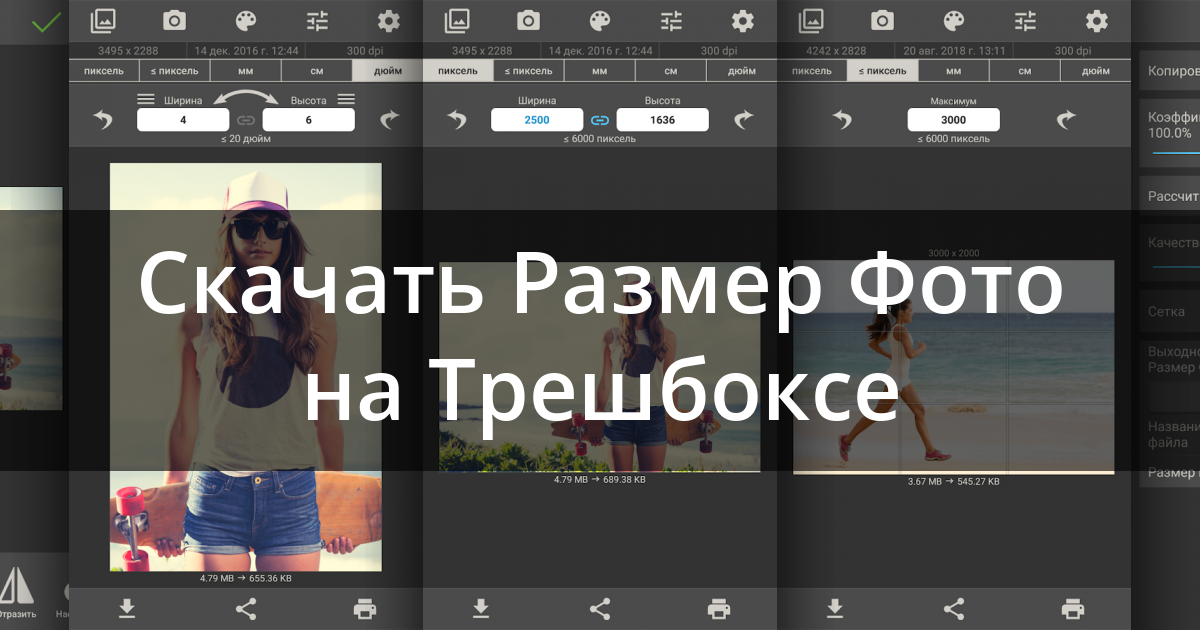Switch to мм tab in the Максимум screen

954,70
